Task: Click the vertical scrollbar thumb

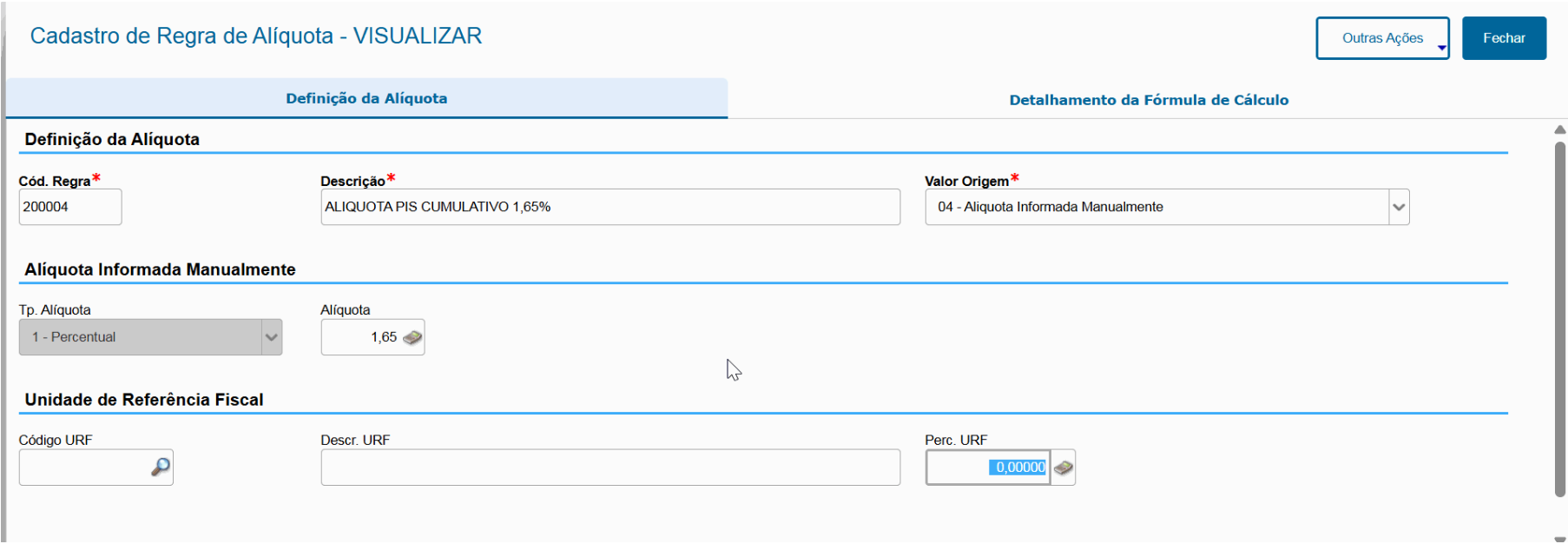Action: point(1559,318)
